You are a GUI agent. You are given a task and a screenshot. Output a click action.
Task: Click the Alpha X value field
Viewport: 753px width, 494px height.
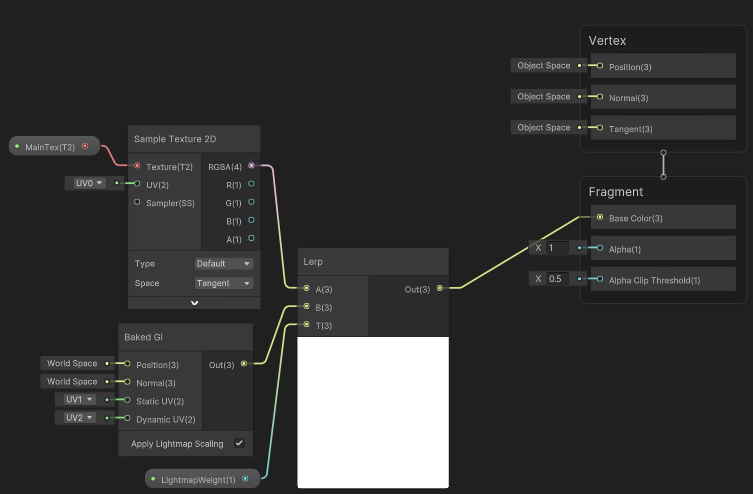pos(558,248)
